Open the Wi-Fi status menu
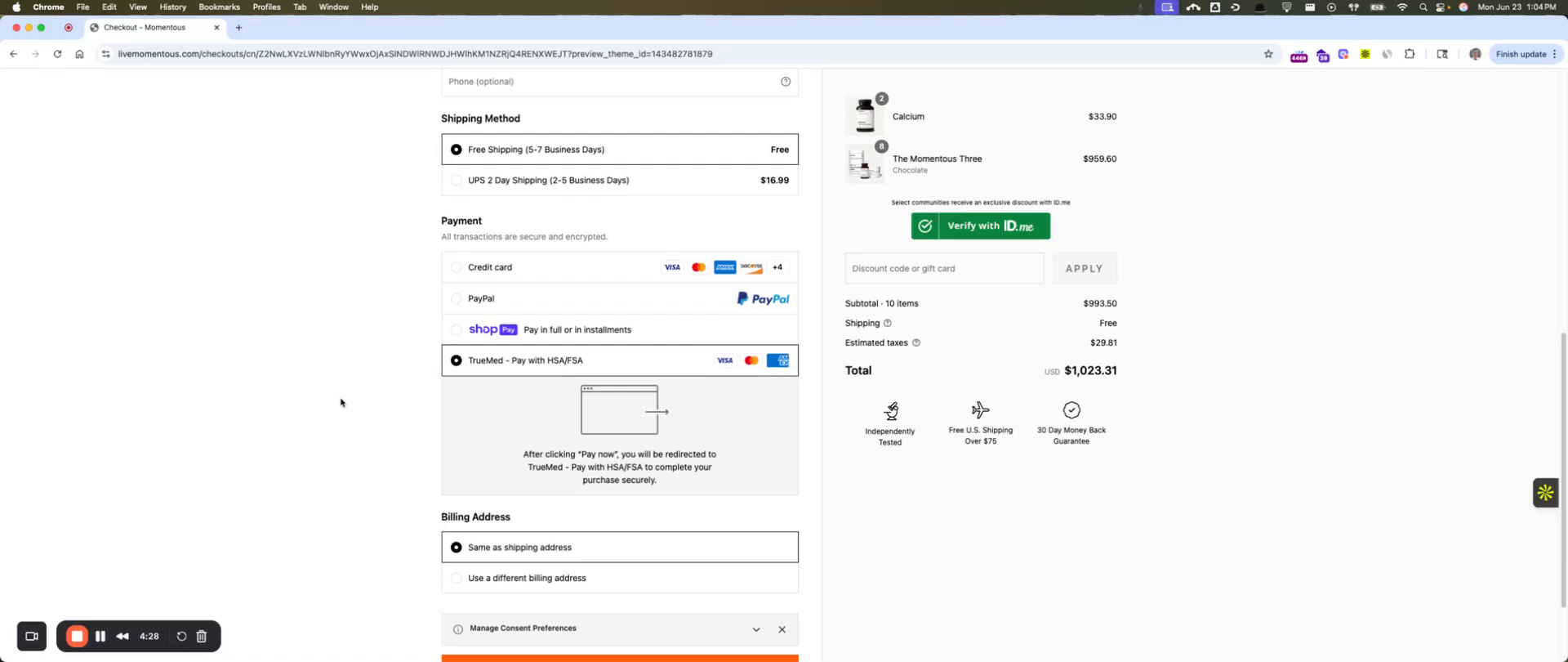The image size is (1568, 662). pos(1402,7)
